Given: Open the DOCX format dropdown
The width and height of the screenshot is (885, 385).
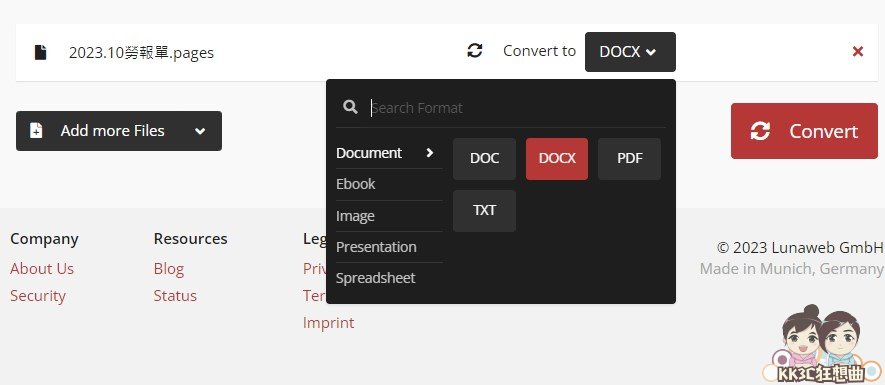Looking at the screenshot, I should 630,52.
